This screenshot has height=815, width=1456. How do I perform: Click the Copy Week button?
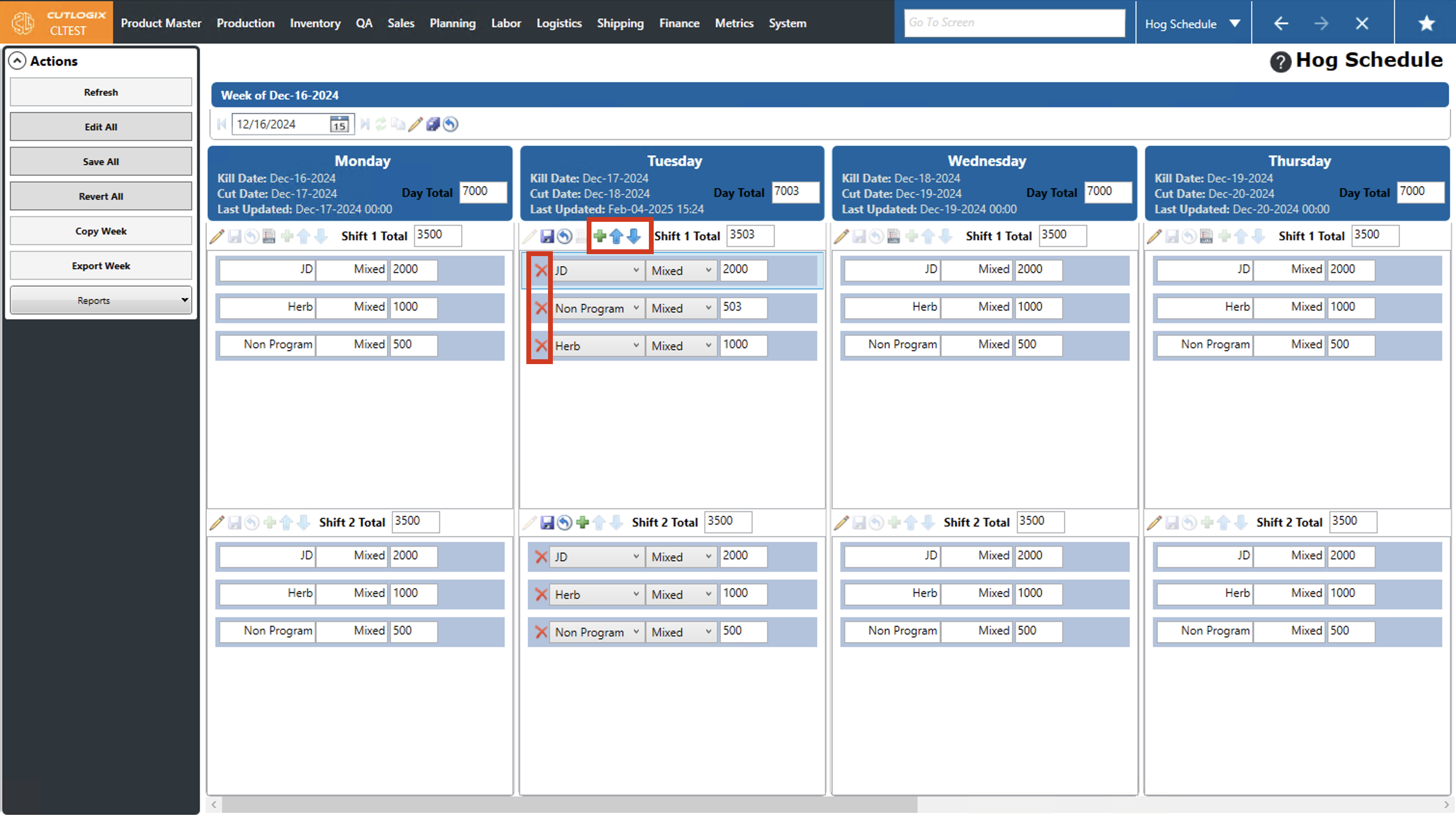pyautogui.click(x=101, y=231)
